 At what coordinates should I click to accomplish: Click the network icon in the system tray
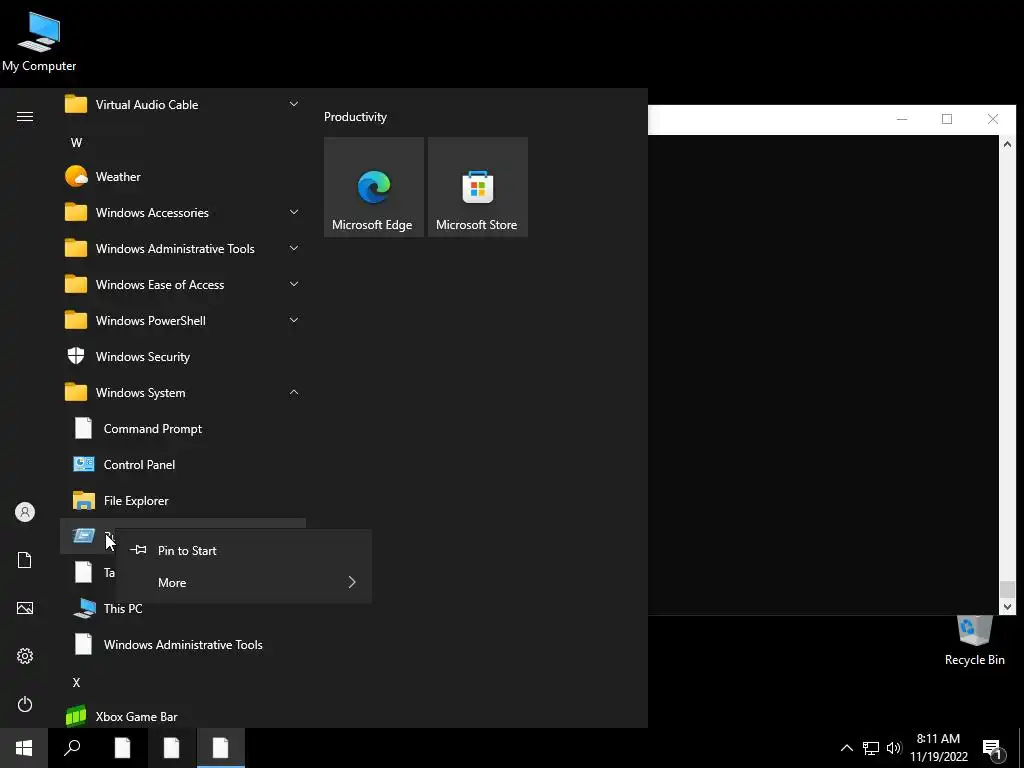tap(871, 748)
